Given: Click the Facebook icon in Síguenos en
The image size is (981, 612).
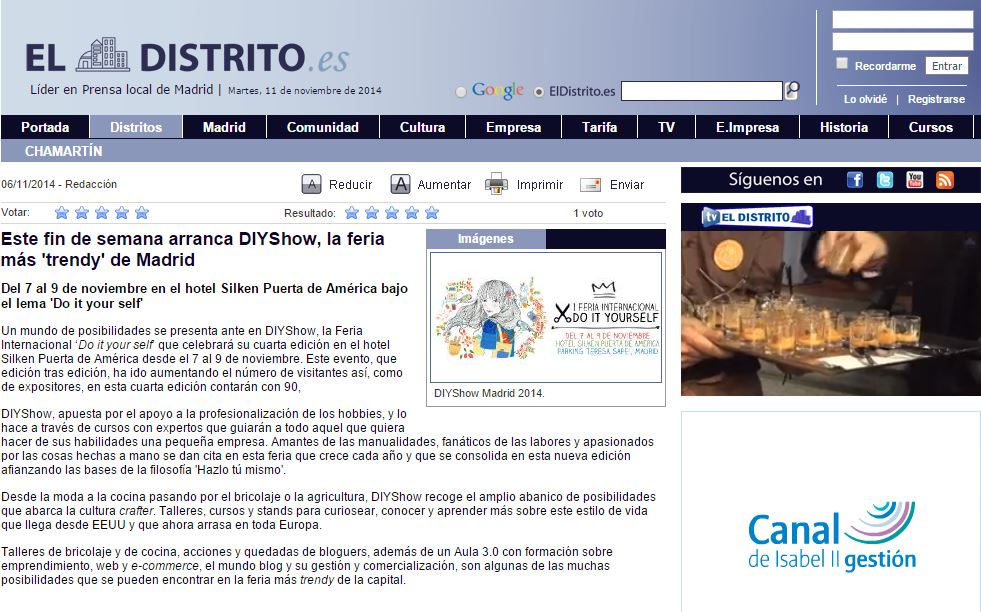Looking at the screenshot, I should [x=855, y=180].
